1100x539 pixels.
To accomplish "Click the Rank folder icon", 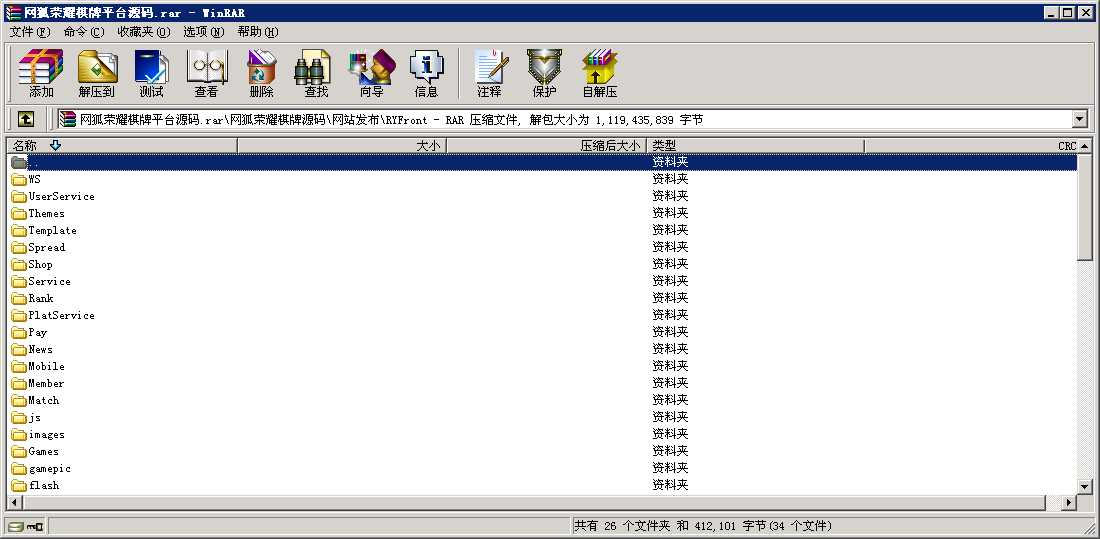I will [19, 298].
